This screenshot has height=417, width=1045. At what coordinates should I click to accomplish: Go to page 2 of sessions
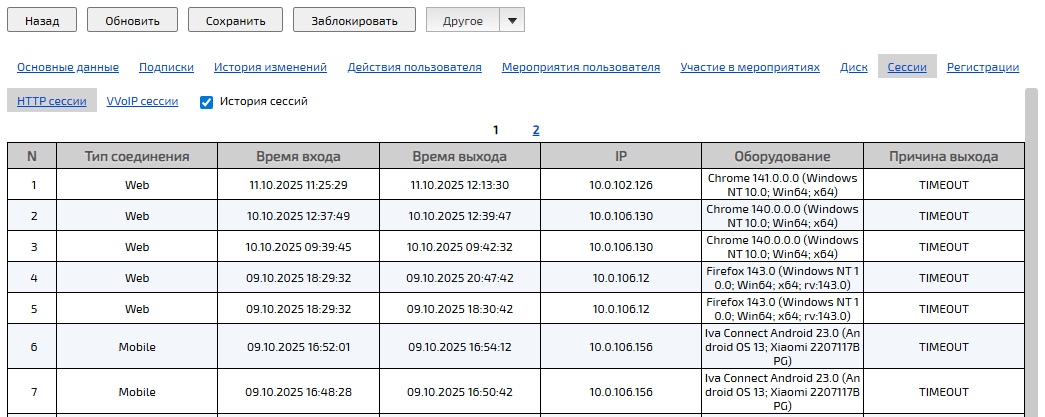[536, 130]
